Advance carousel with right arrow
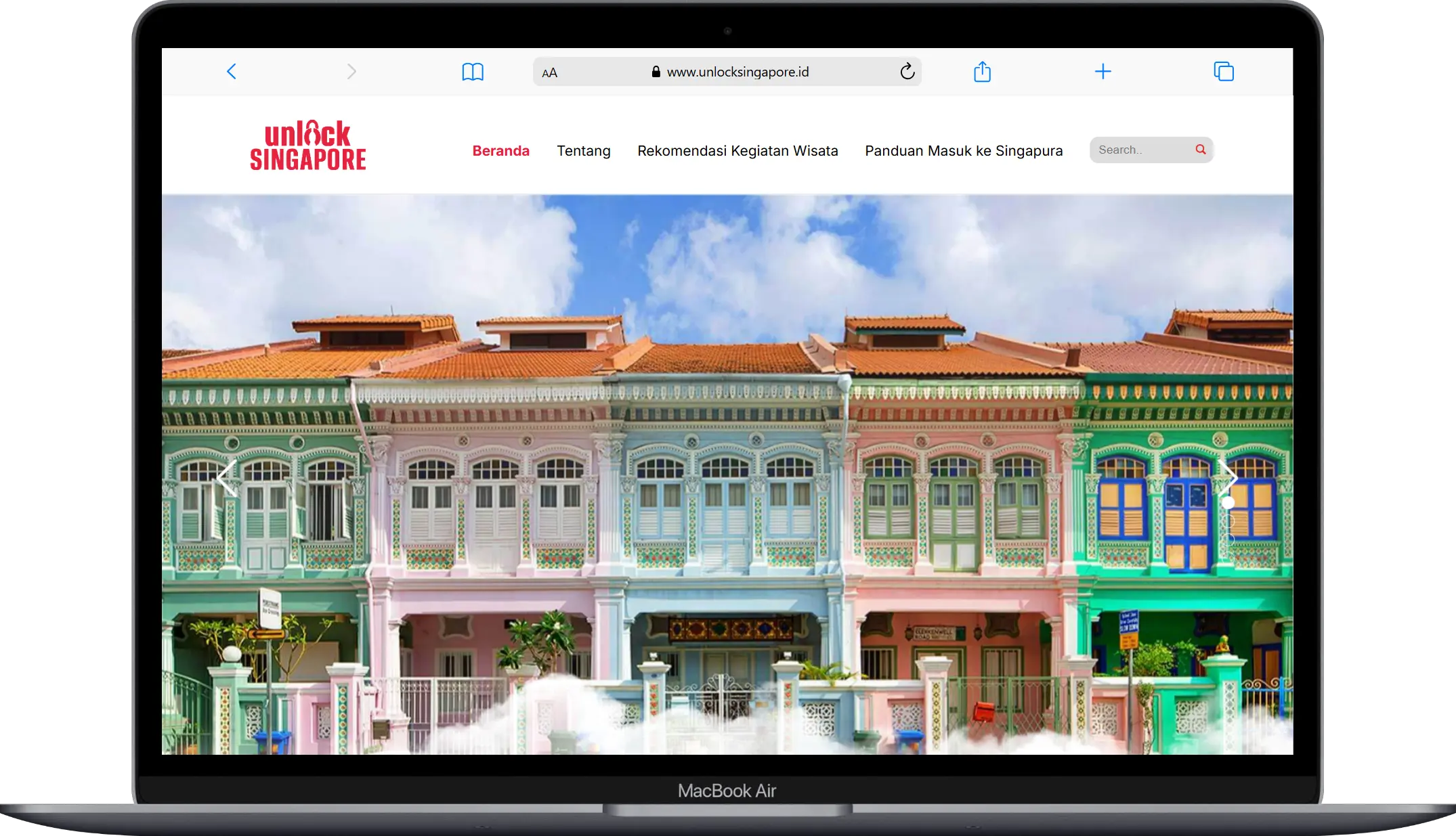Viewport: 1456px width, 836px height. [1228, 478]
